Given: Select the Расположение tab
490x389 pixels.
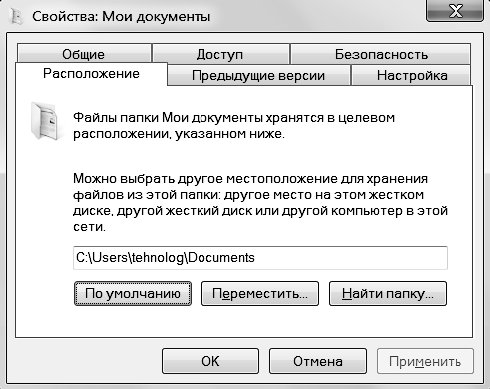Looking at the screenshot, I should coord(91,74).
